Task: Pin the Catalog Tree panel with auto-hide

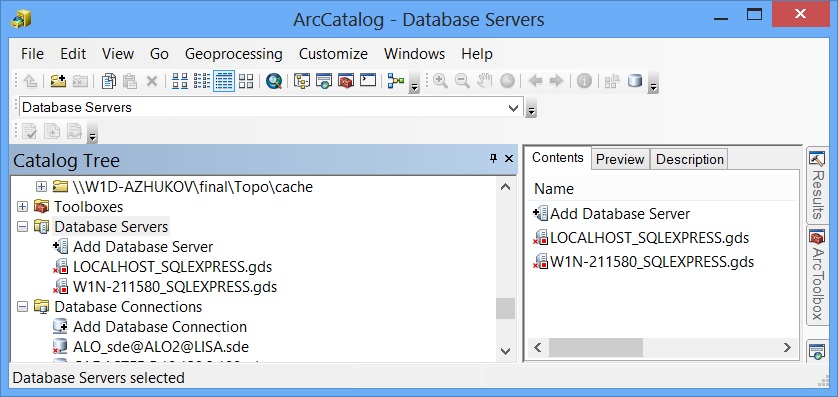Action: [x=493, y=158]
